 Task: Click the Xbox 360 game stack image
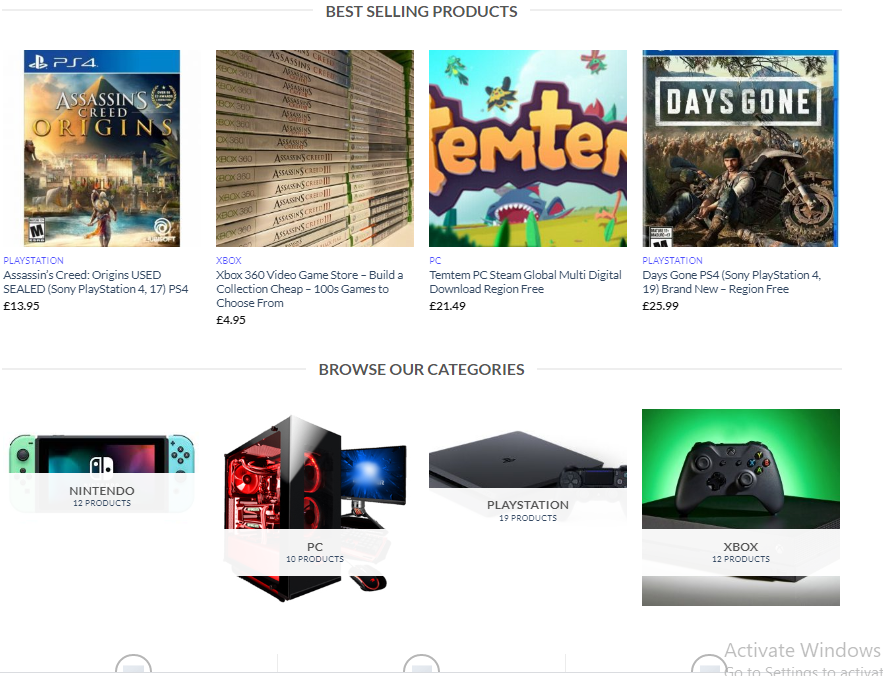coord(315,148)
